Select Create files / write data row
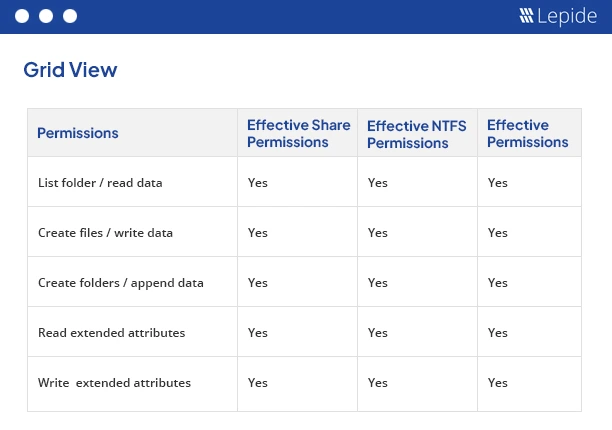Image resolution: width=612 pixels, height=430 pixels. pos(304,232)
